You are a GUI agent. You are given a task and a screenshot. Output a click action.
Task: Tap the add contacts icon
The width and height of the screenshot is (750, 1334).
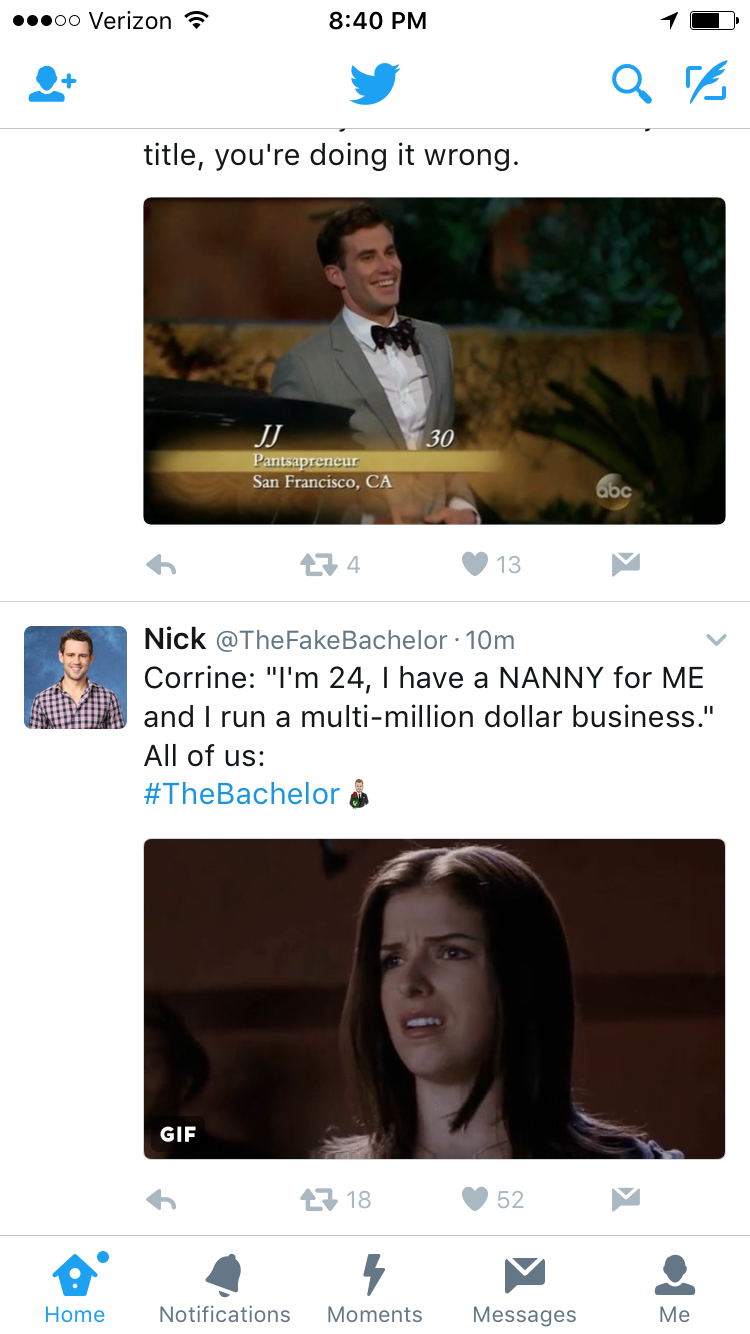[52, 85]
